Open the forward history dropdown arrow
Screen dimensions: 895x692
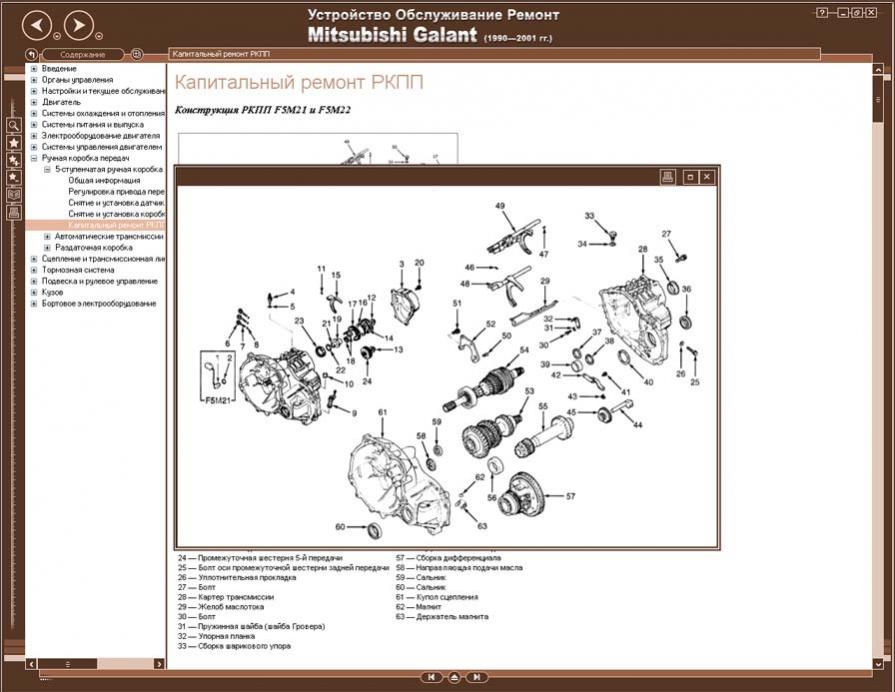99,36
